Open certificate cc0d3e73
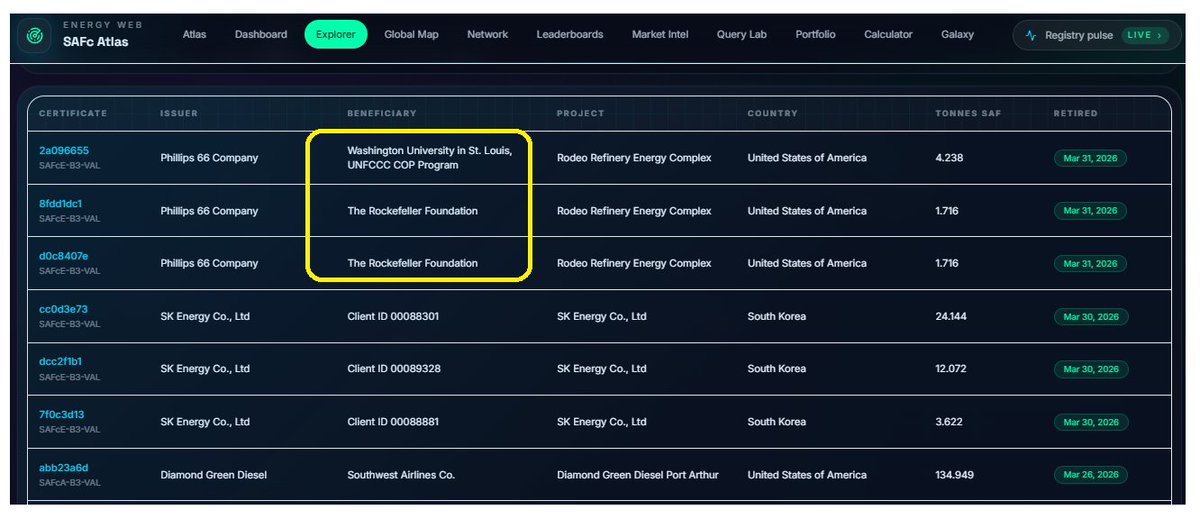Image resolution: width=1200 pixels, height=519 pixels. tap(63, 309)
